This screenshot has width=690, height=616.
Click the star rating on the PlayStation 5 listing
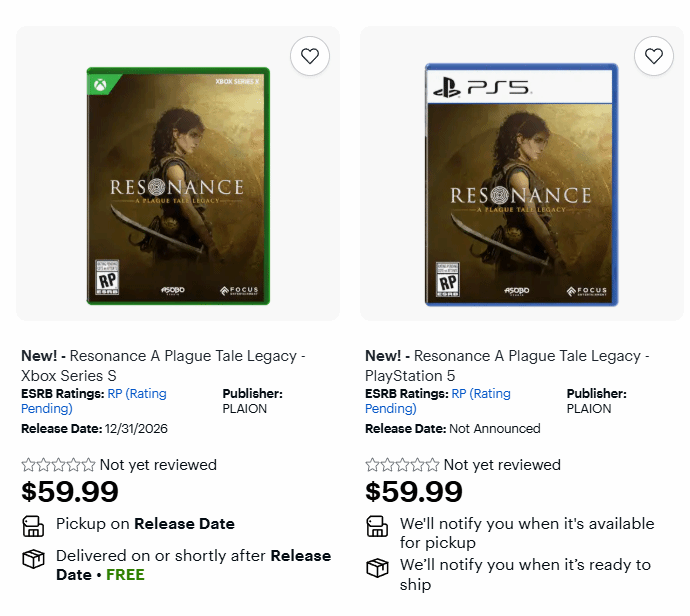(402, 464)
